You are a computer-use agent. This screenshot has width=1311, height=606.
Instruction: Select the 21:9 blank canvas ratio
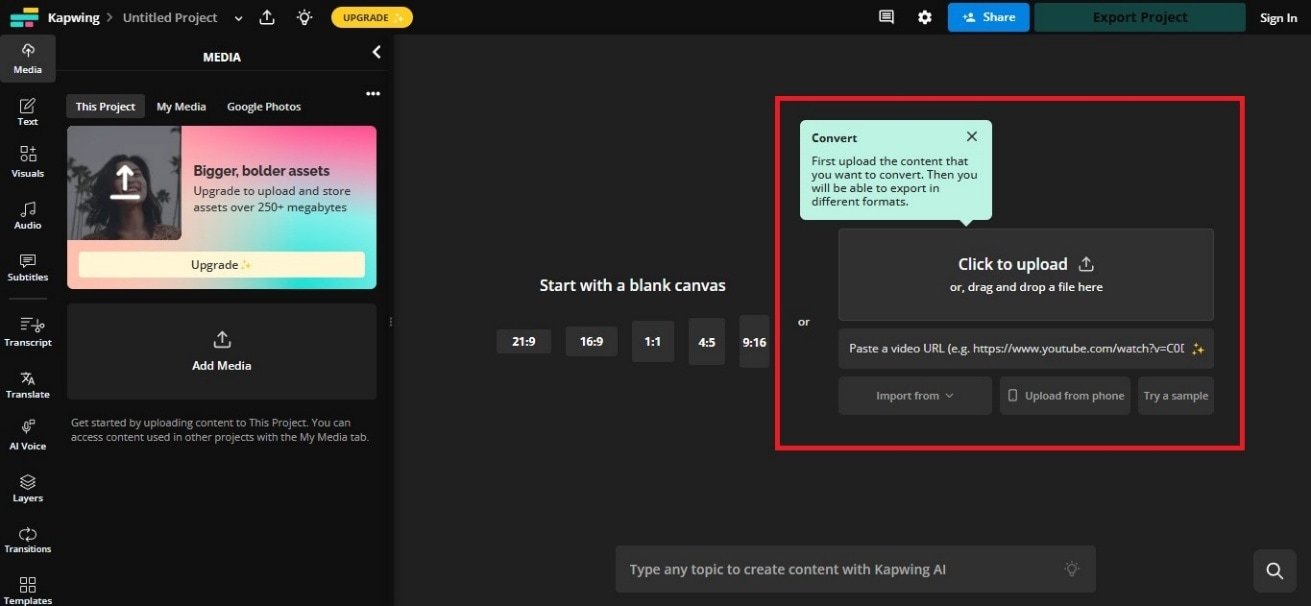point(524,342)
